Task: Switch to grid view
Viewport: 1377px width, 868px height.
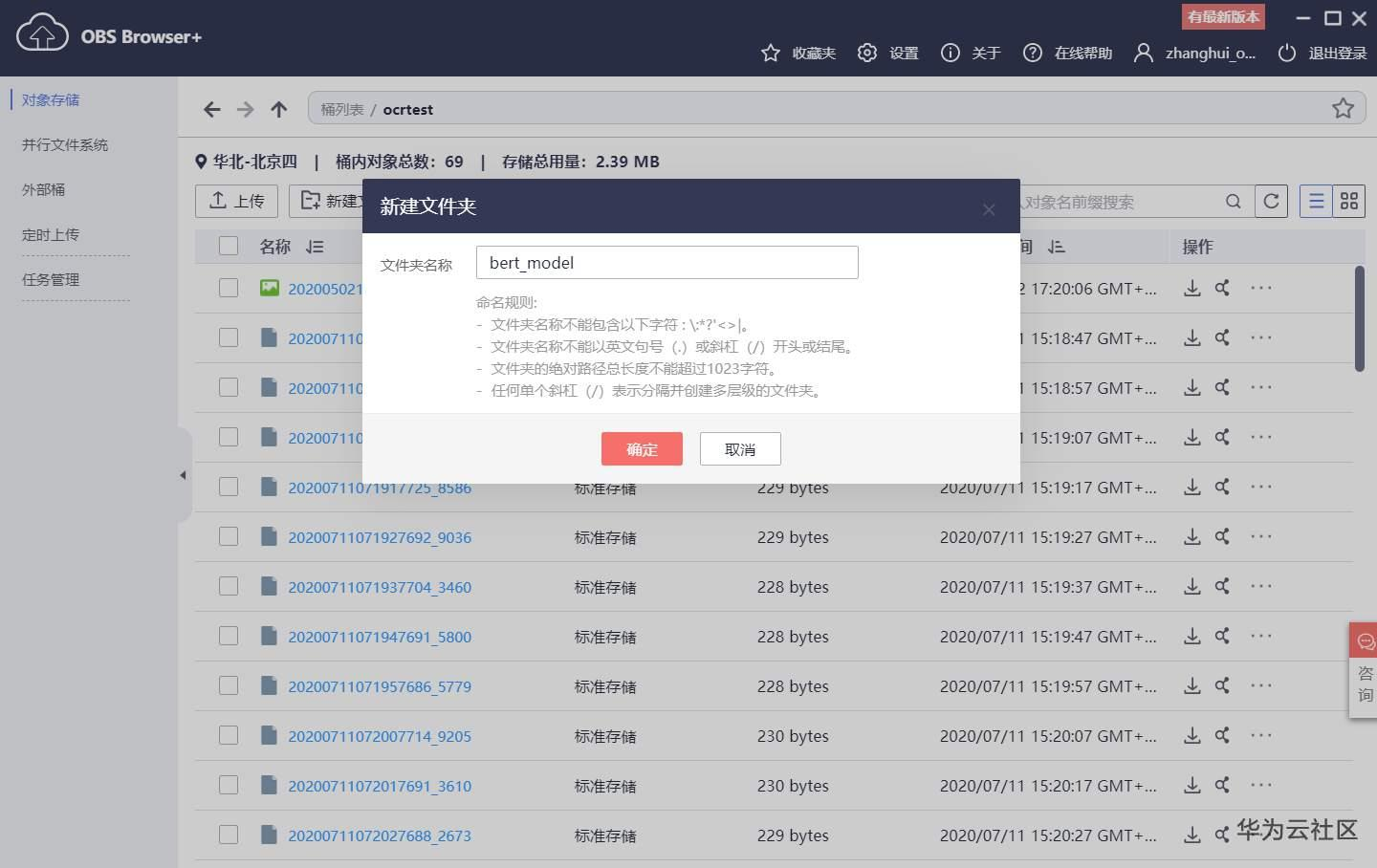Action: point(1349,202)
